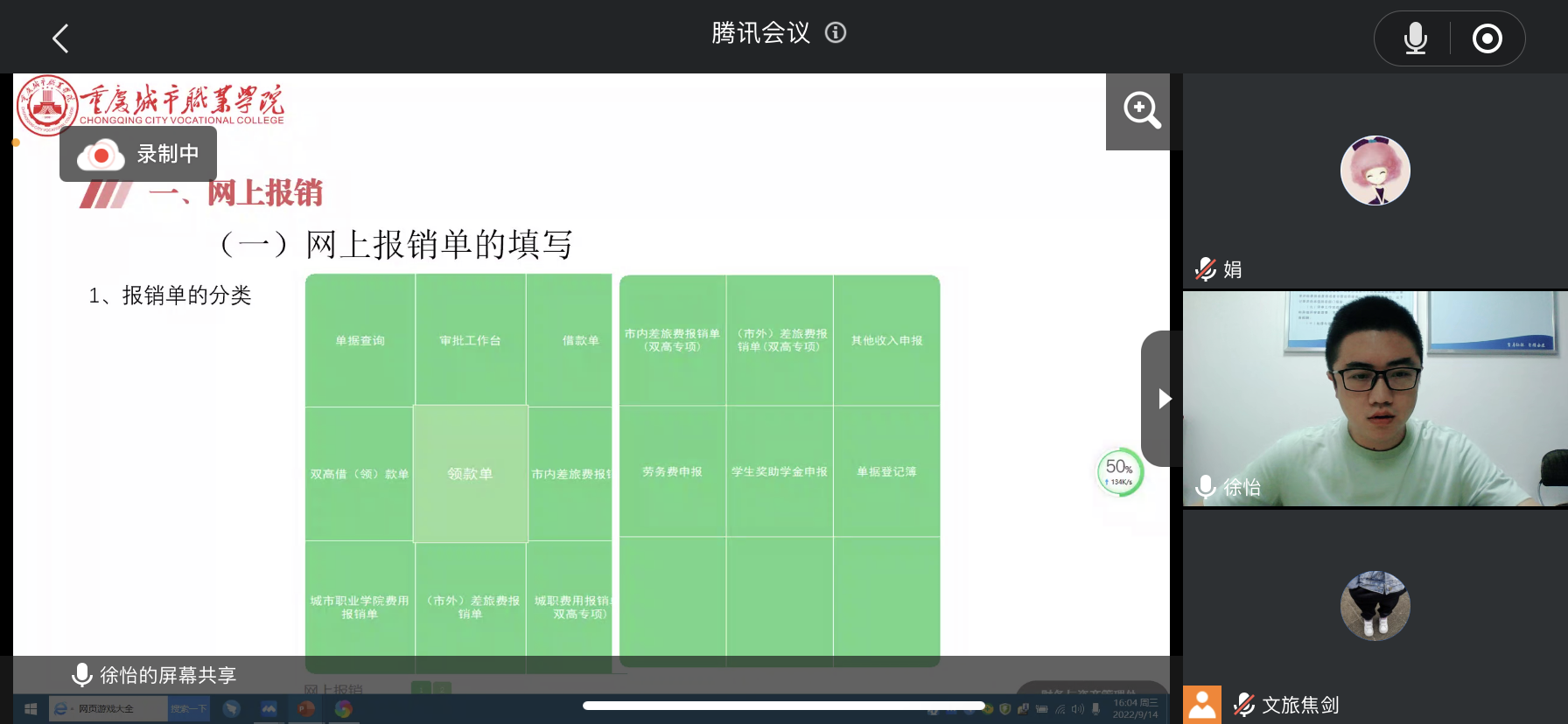Click 文旅焦剑's muted microphone icon

(1243, 705)
